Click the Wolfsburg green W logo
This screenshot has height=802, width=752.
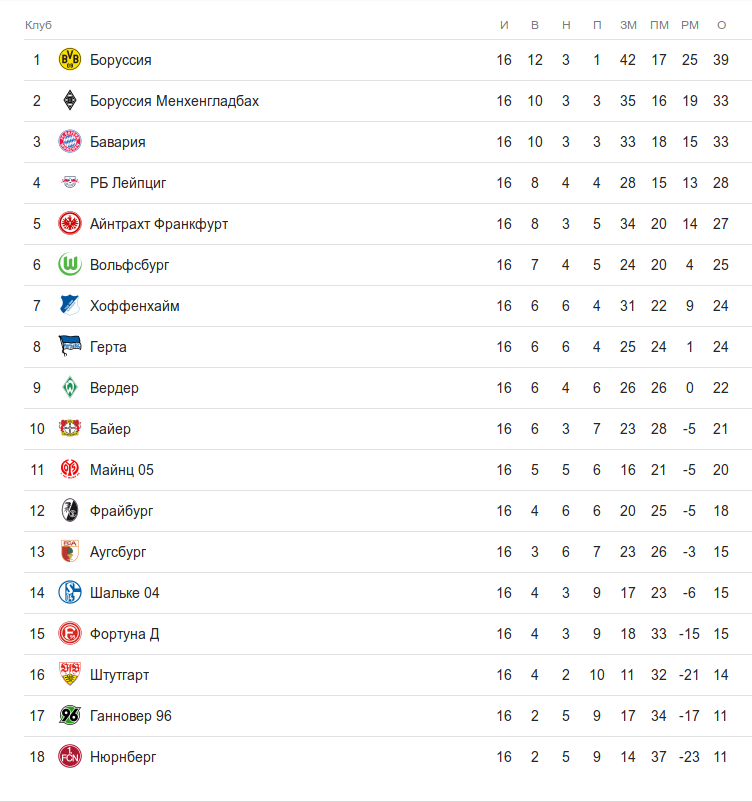70,265
